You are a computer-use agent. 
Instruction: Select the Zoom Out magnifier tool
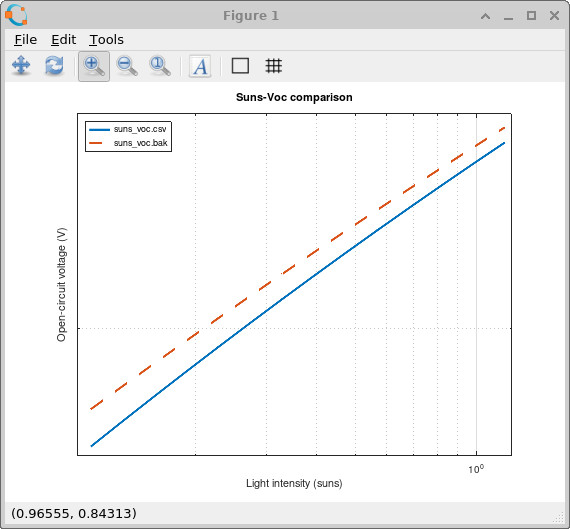click(x=127, y=66)
